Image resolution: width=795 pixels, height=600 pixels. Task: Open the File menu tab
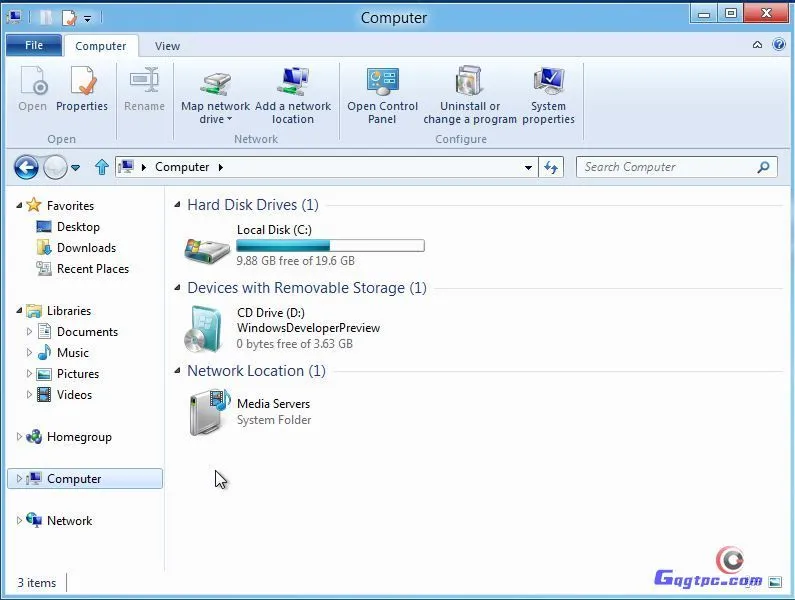(x=34, y=45)
